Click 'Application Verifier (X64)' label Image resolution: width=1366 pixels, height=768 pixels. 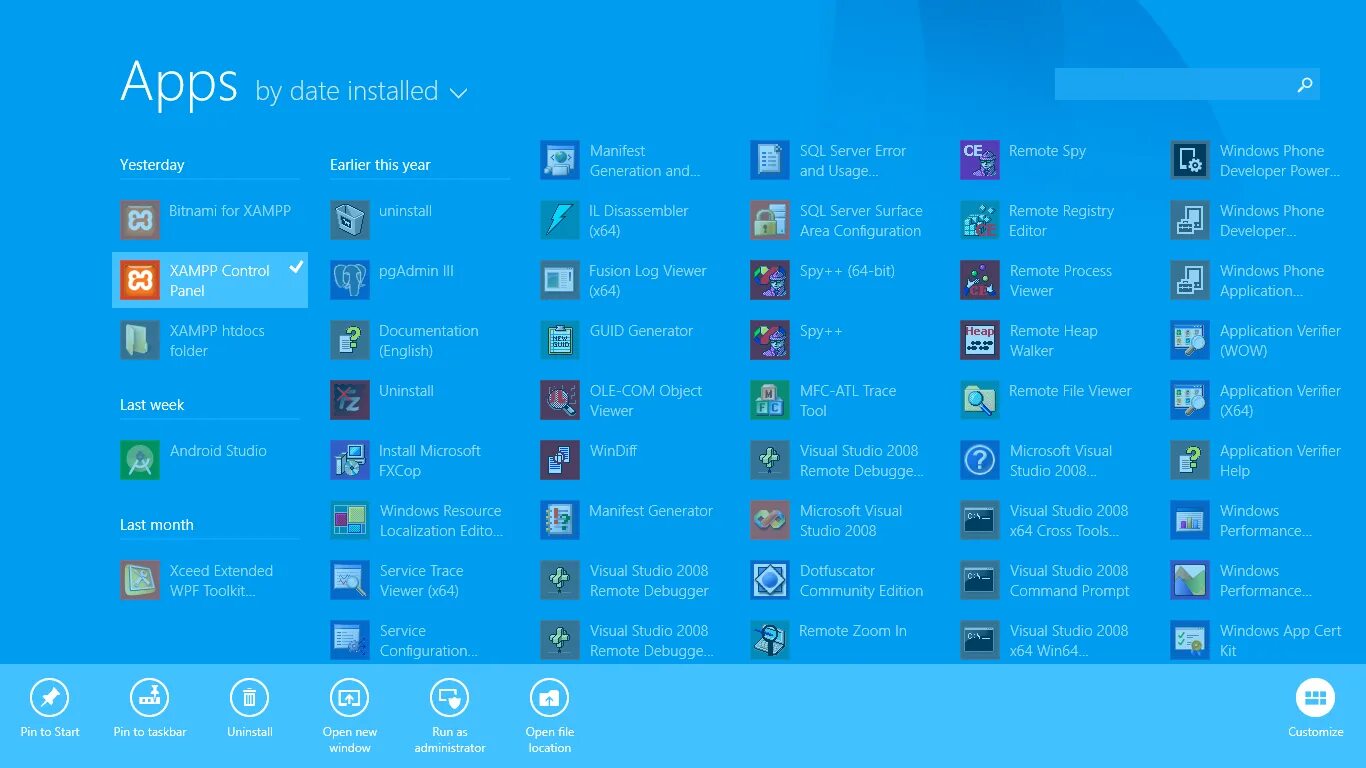(x=1280, y=401)
